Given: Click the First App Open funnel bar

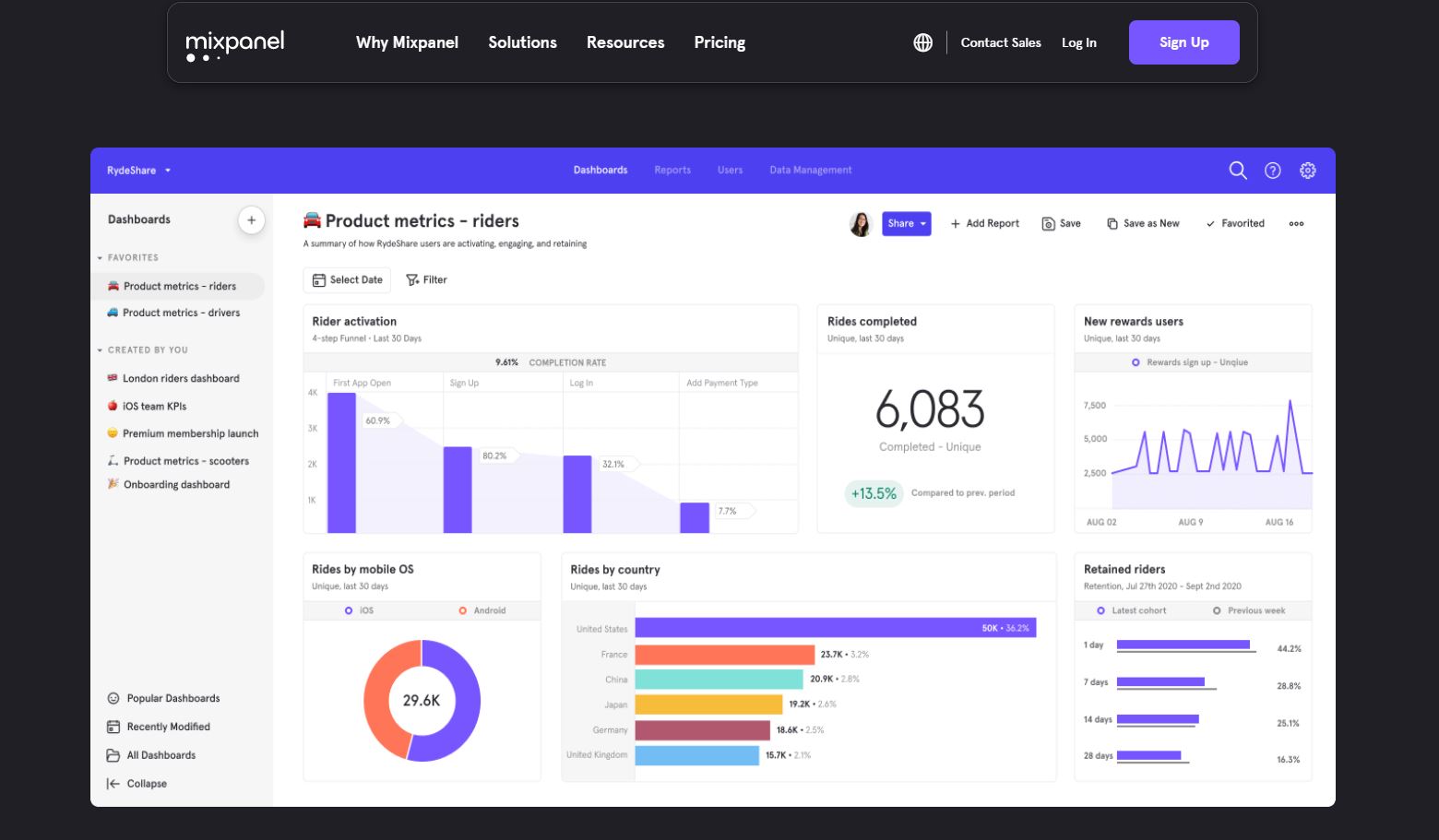Looking at the screenshot, I should coord(341,463).
